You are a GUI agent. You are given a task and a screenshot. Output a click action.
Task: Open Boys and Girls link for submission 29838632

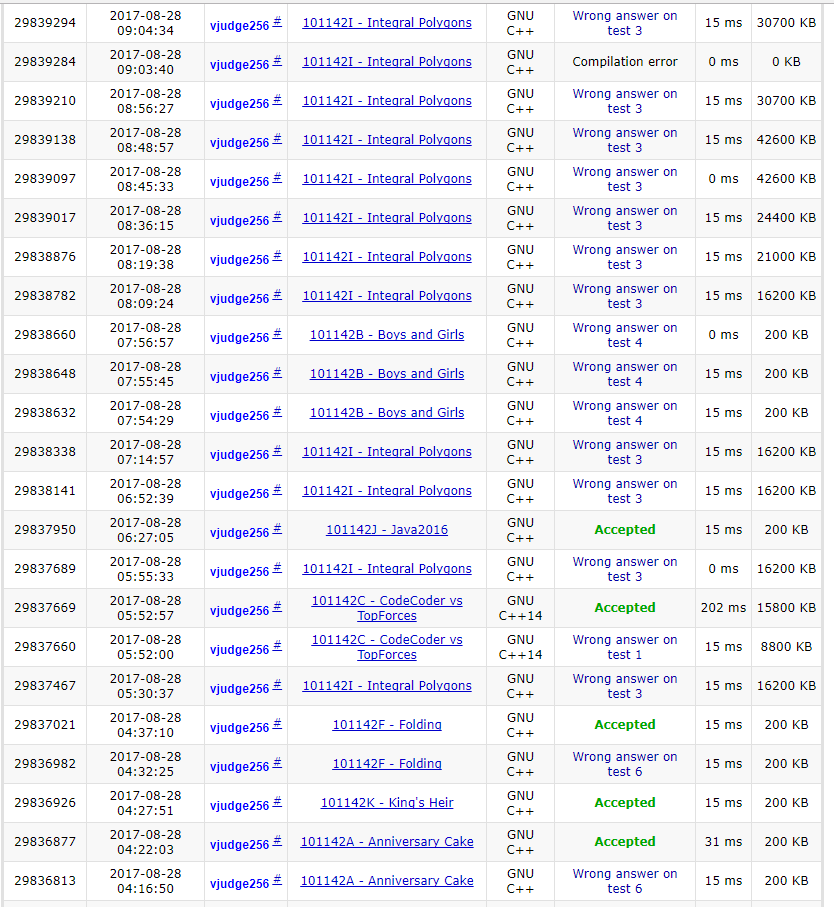pyautogui.click(x=387, y=413)
